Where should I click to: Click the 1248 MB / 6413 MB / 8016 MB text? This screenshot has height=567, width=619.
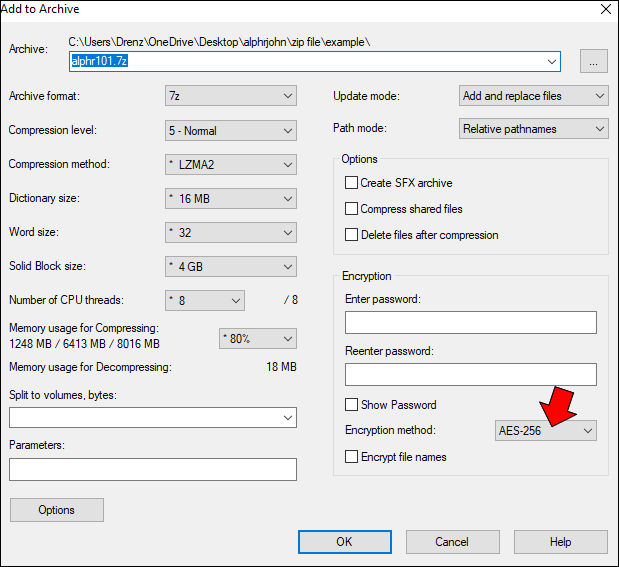coord(84,344)
